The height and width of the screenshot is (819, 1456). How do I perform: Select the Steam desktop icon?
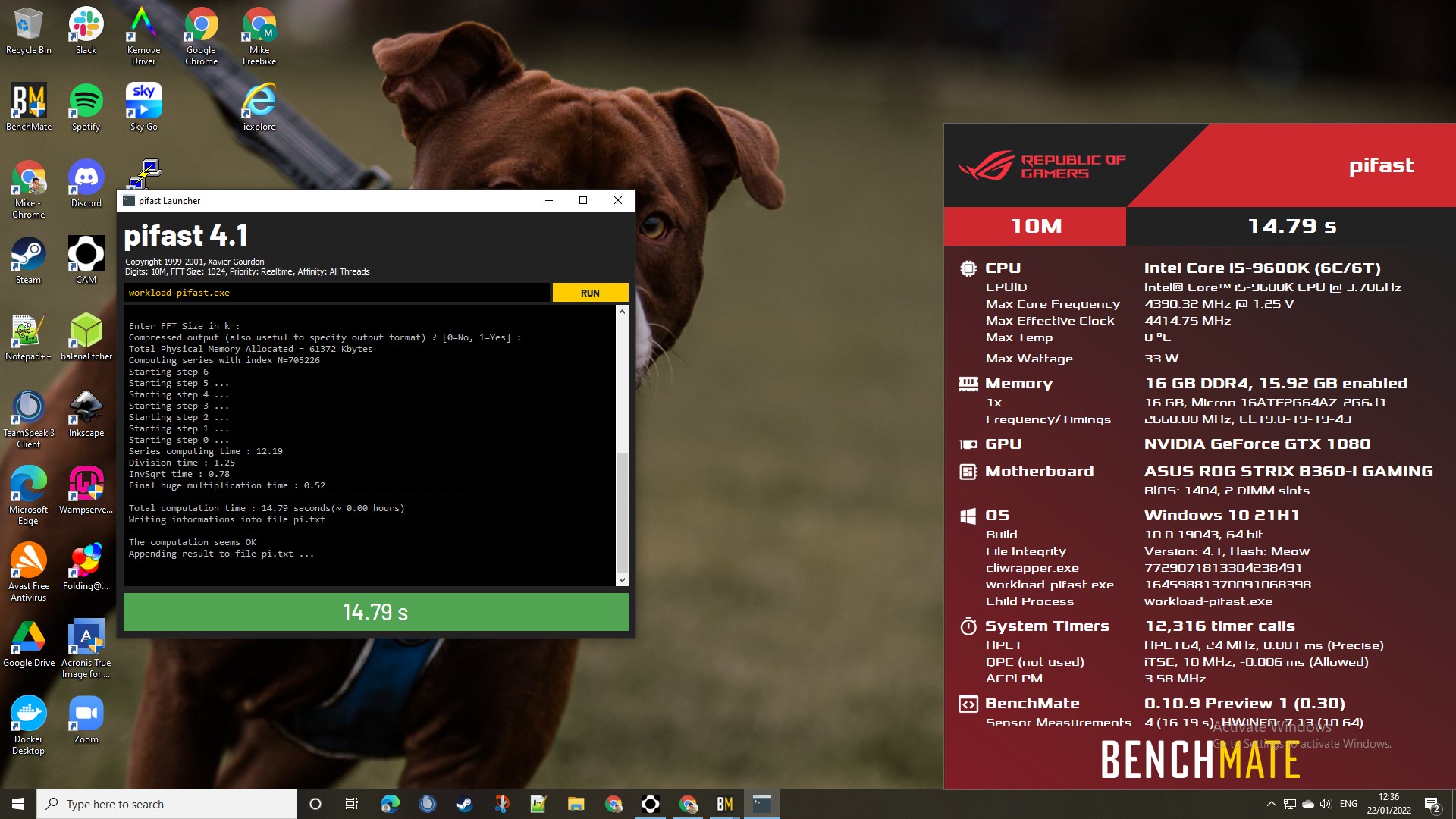pos(28,261)
